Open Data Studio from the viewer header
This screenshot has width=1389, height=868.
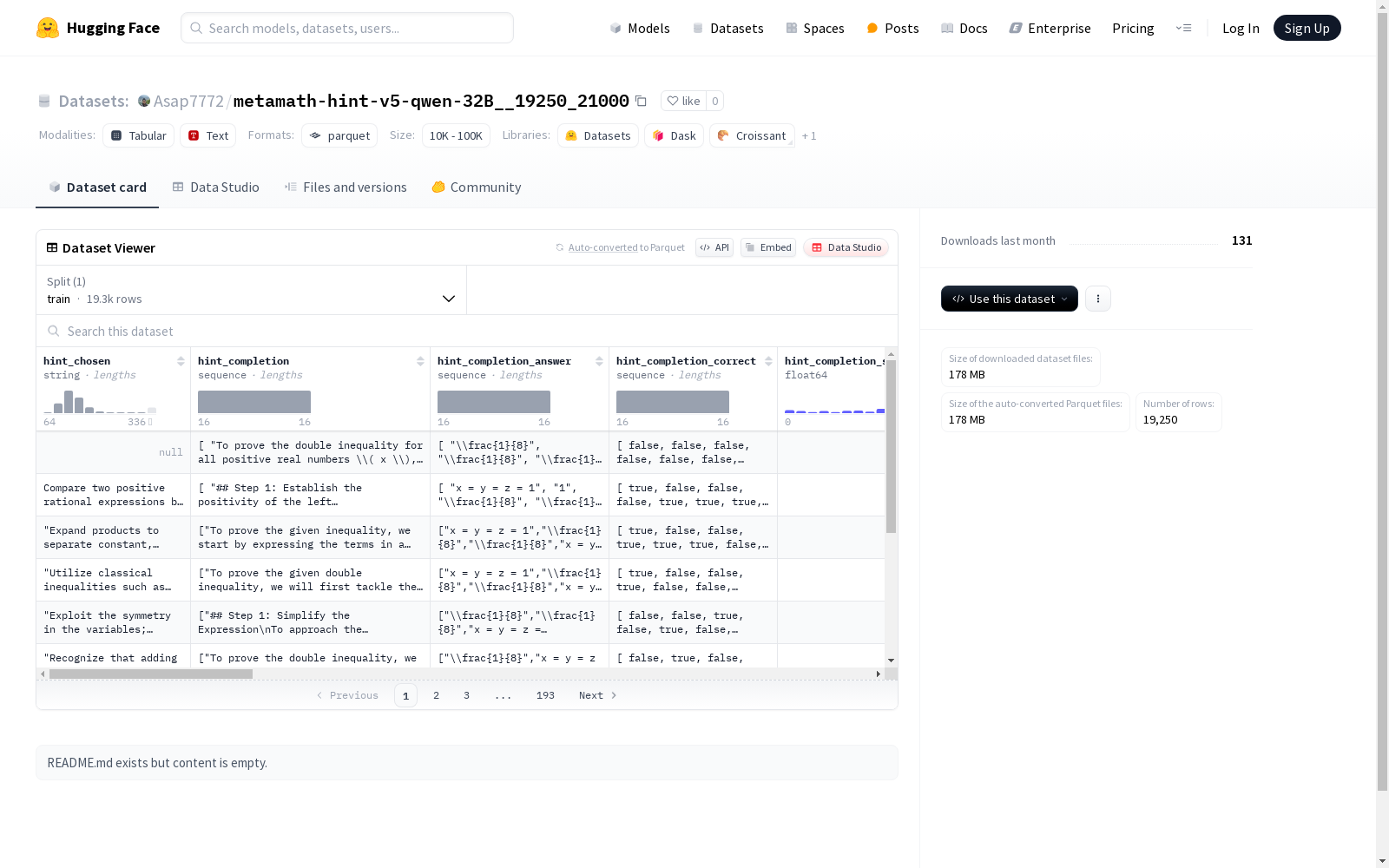point(846,247)
